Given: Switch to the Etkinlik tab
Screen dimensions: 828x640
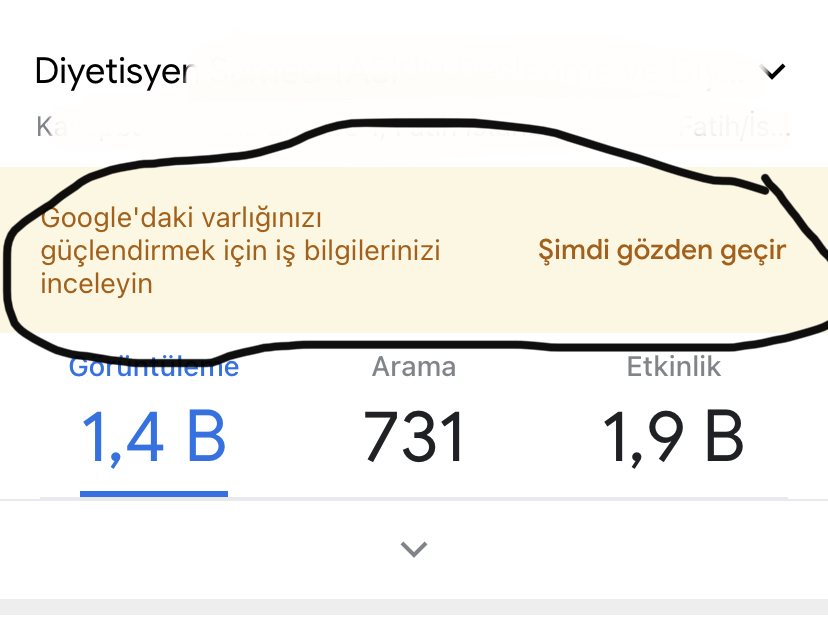Looking at the screenshot, I should click(673, 366).
